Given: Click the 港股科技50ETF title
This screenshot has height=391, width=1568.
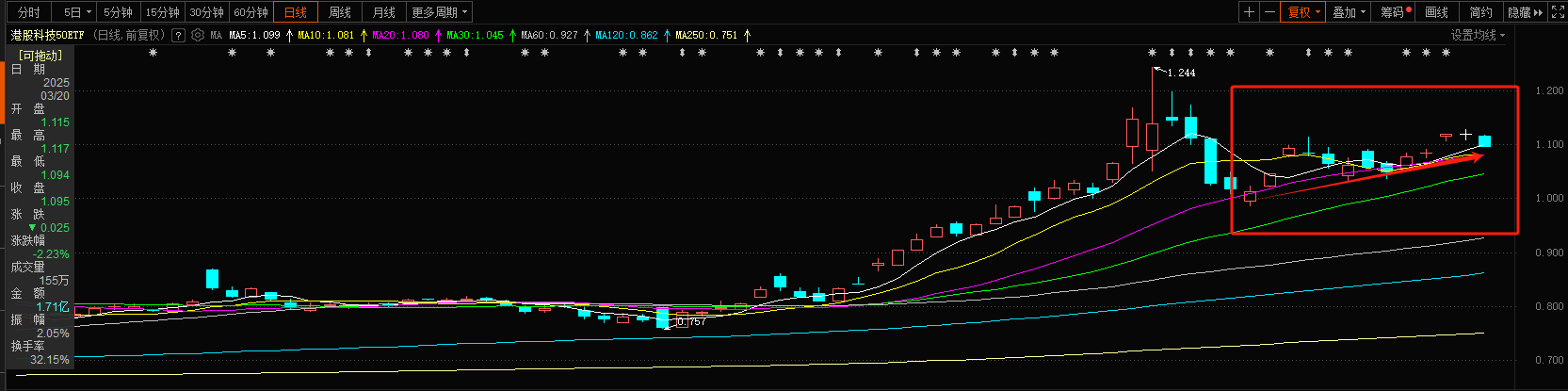Looking at the screenshot, I should [47, 35].
